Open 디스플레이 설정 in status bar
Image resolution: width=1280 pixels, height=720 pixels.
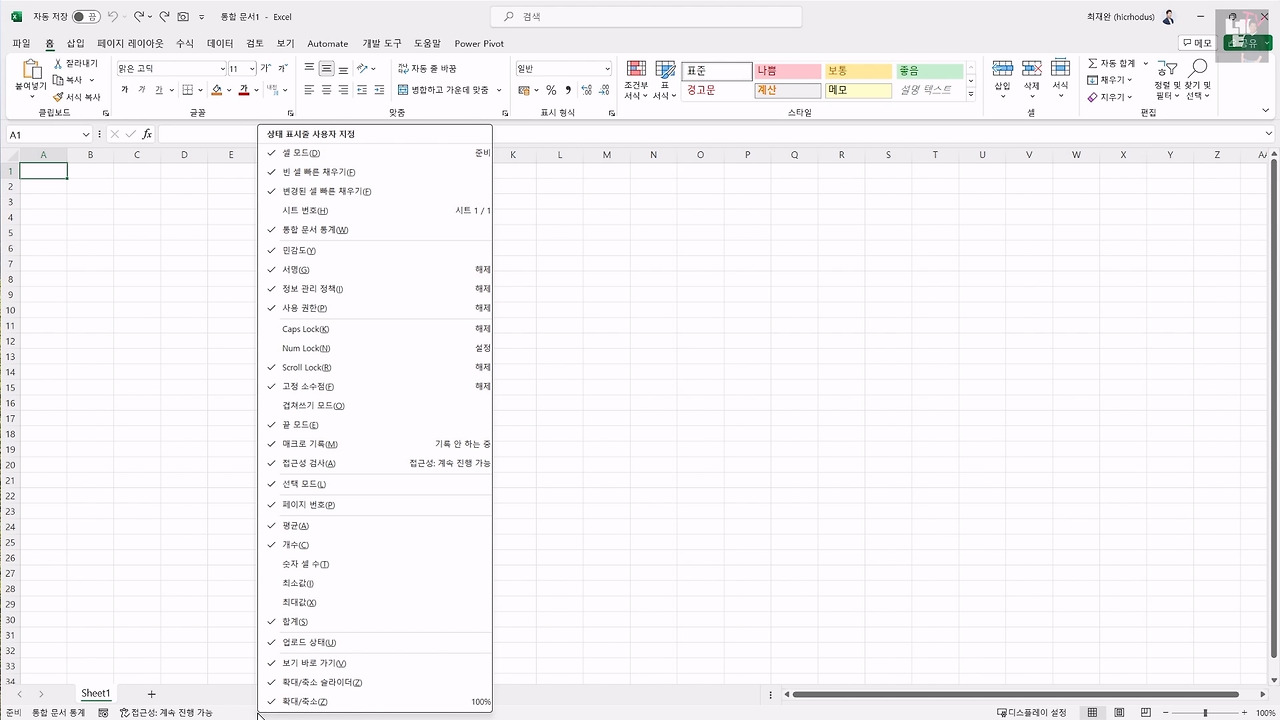point(1032,712)
